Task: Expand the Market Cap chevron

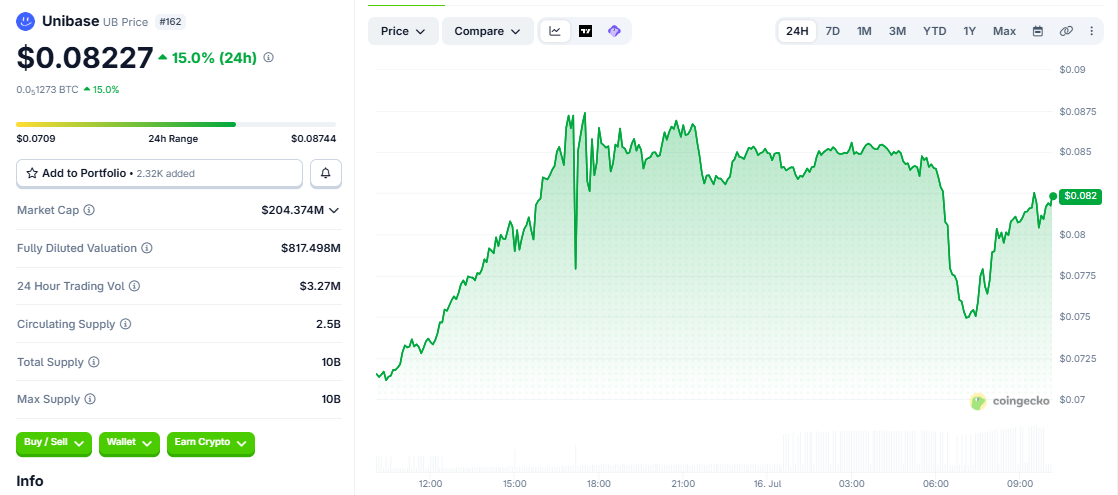Action: [x=333, y=210]
